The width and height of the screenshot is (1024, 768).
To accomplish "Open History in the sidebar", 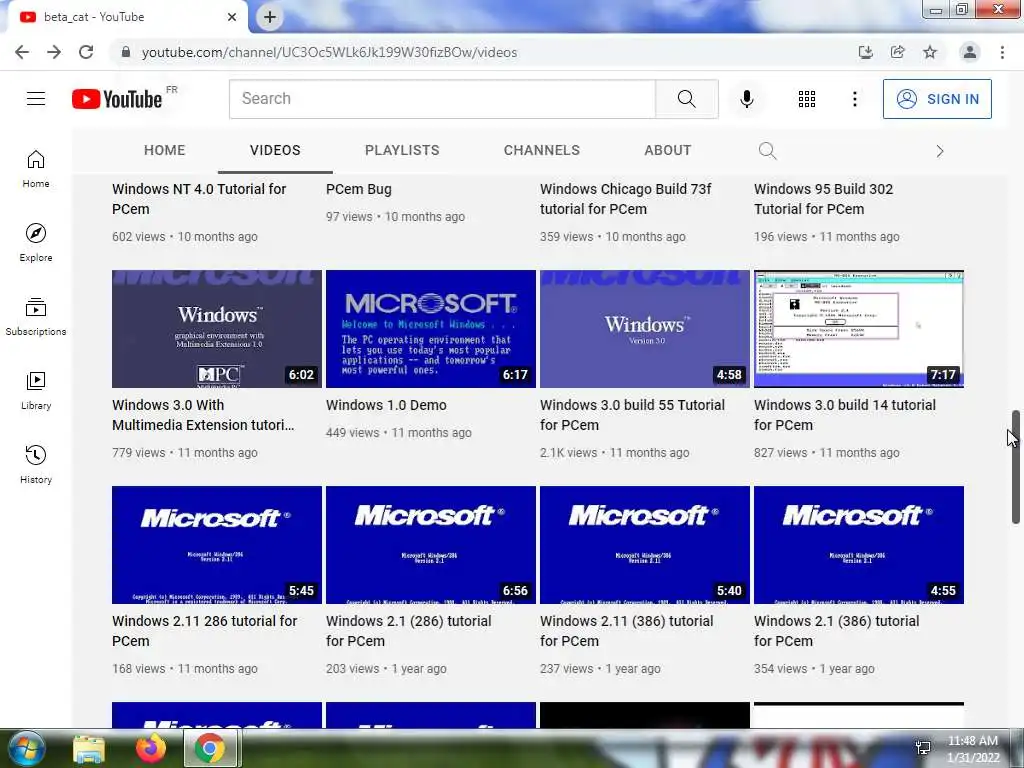I will pos(36,464).
